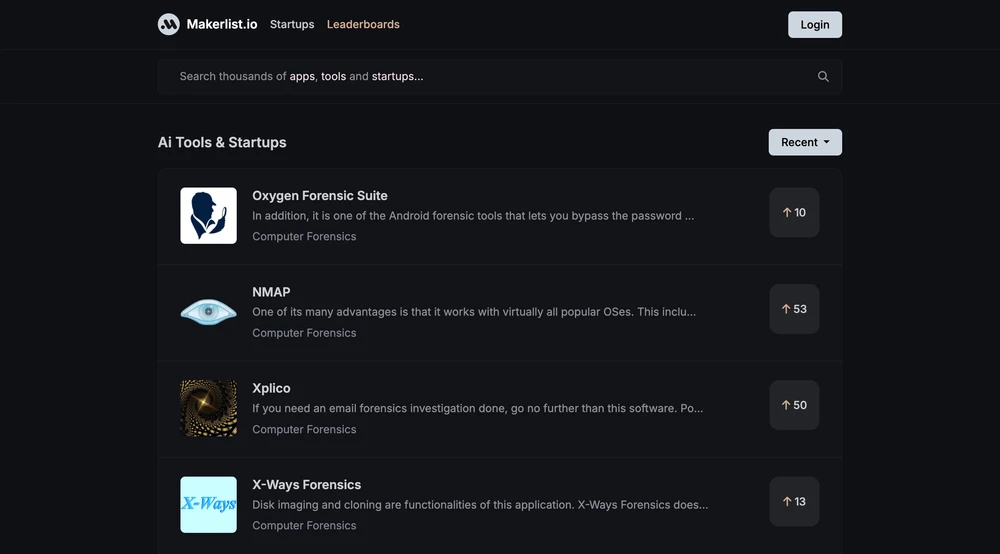Click Computer Forensics tag under X-Ways Forensics
Screen dimensions: 1000x554
pos(304,526)
